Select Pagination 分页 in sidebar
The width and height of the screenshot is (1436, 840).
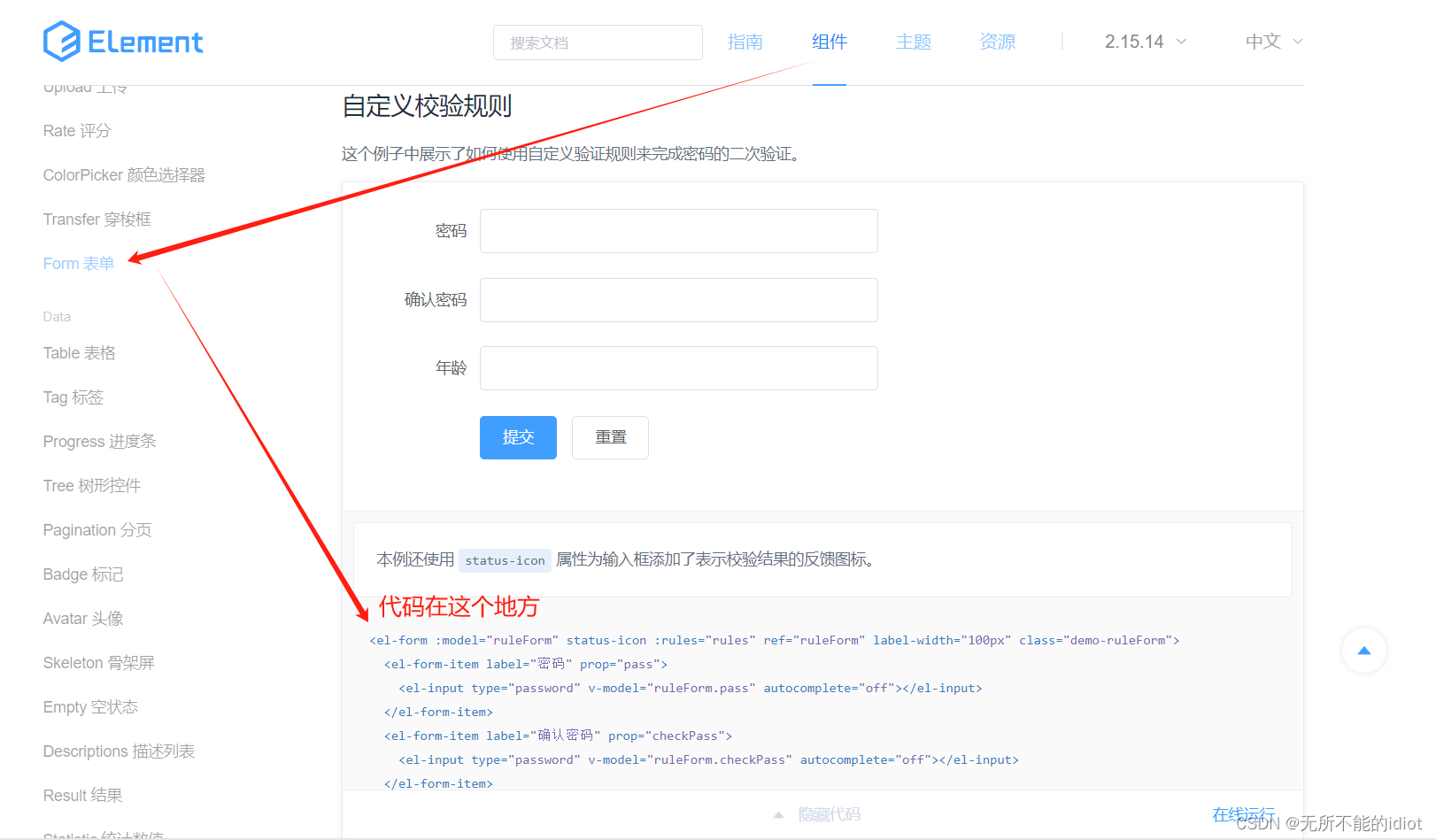coord(97,530)
